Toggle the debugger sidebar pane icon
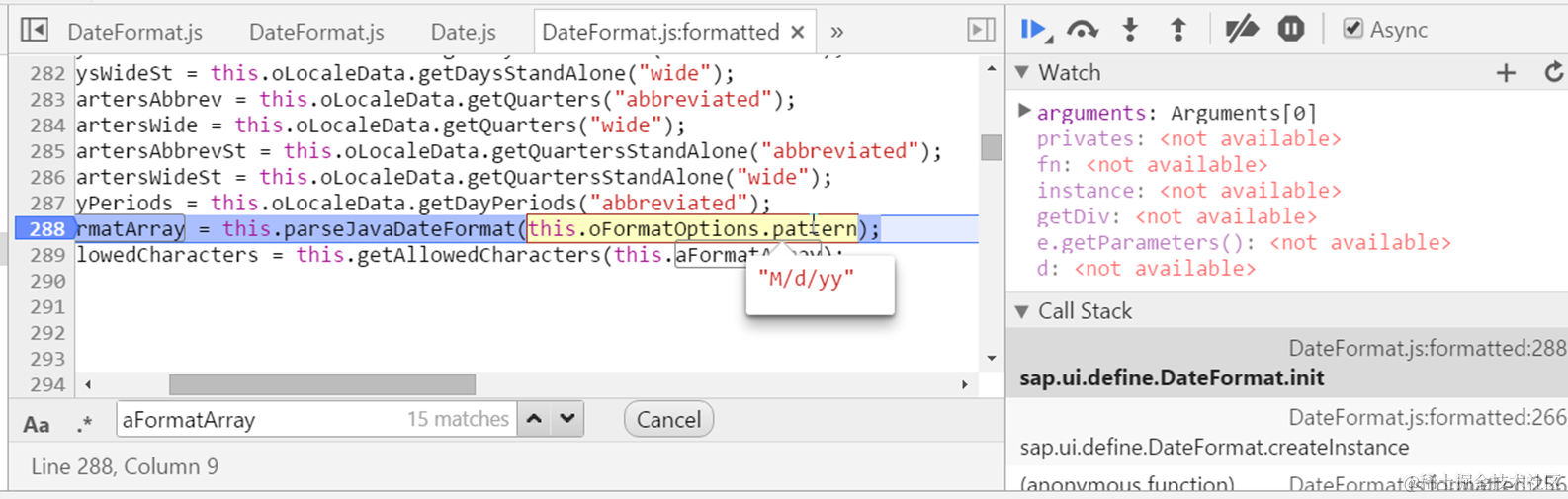The height and width of the screenshot is (499, 1568). click(x=981, y=30)
